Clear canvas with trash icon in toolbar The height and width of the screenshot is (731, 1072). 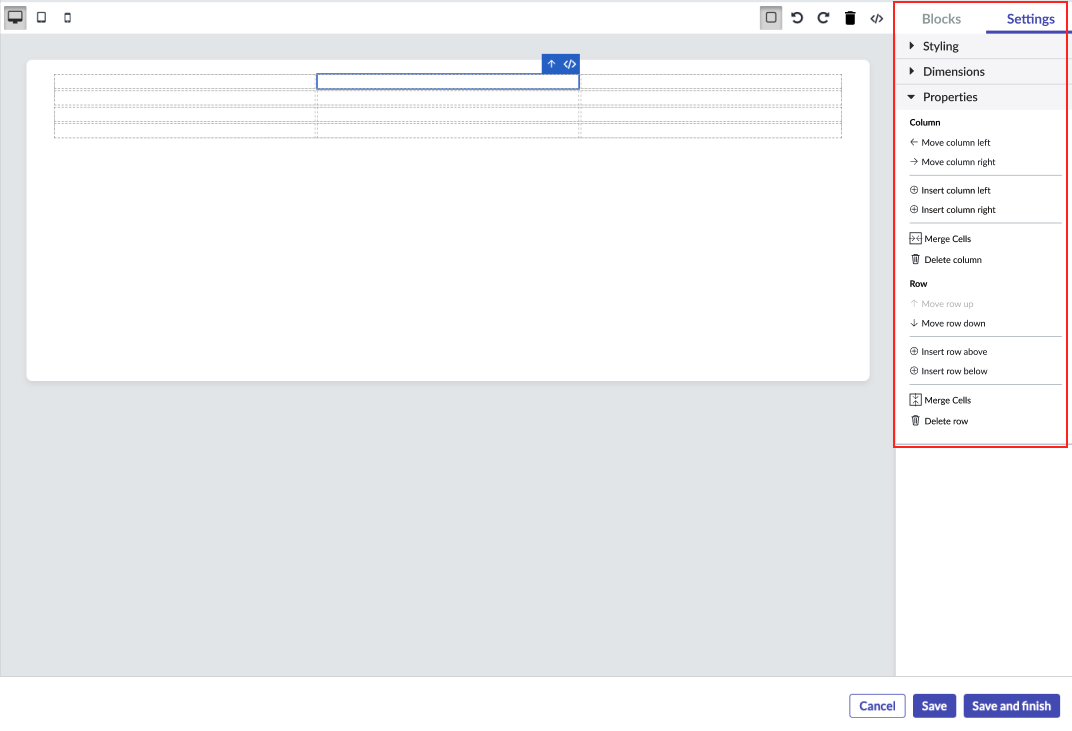[850, 18]
